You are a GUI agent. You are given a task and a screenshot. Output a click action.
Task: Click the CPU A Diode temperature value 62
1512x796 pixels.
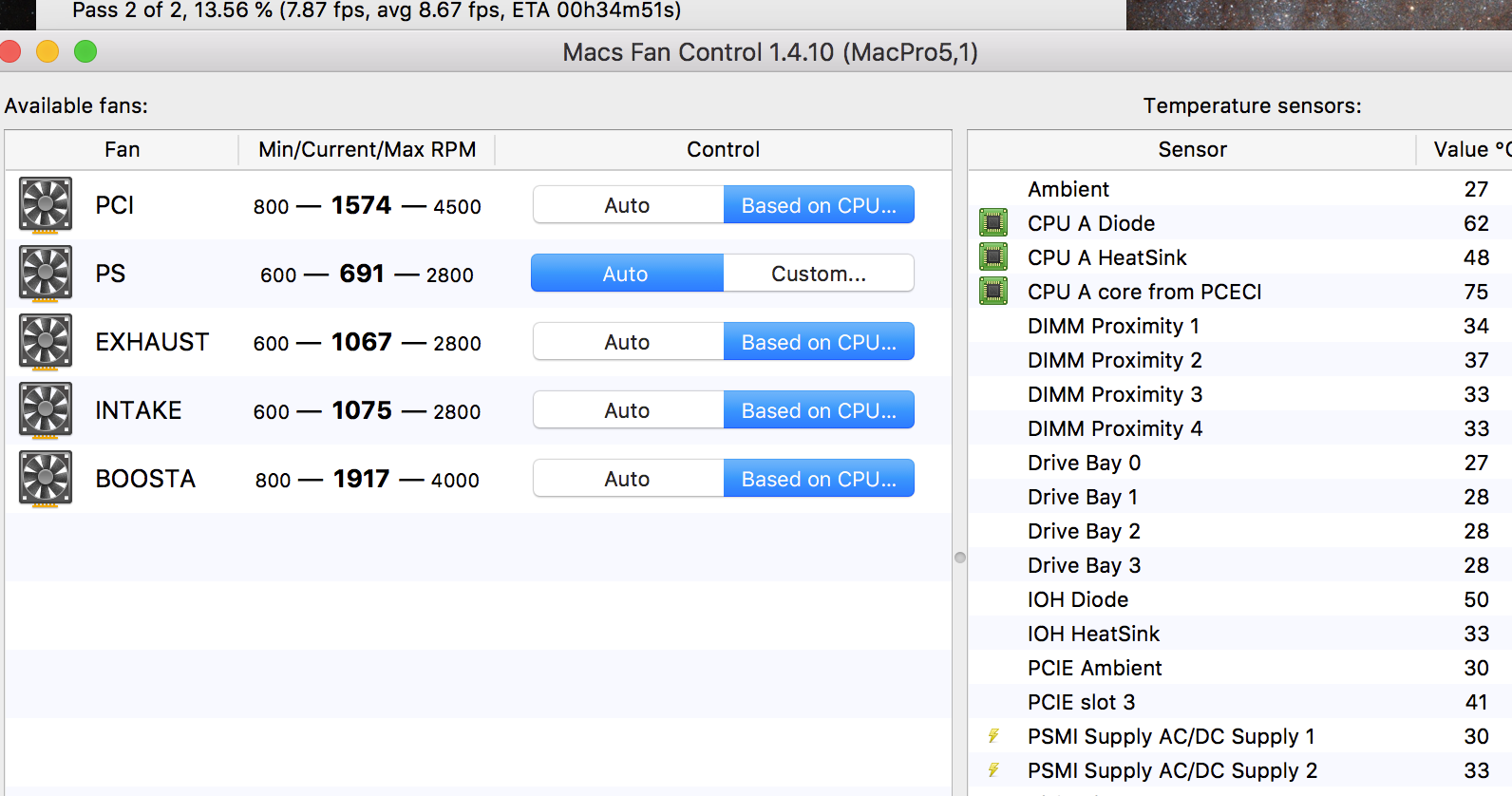(1476, 223)
